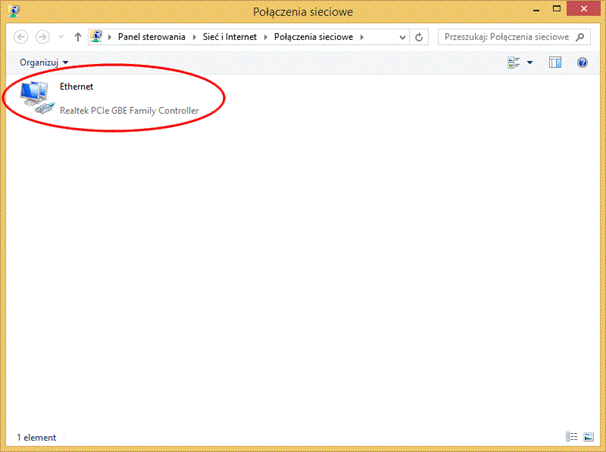Expand arrow after Połączenia sieciowe breadcrumb
This screenshot has height=452, width=606.
pyautogui.click(x=362, y=37)
